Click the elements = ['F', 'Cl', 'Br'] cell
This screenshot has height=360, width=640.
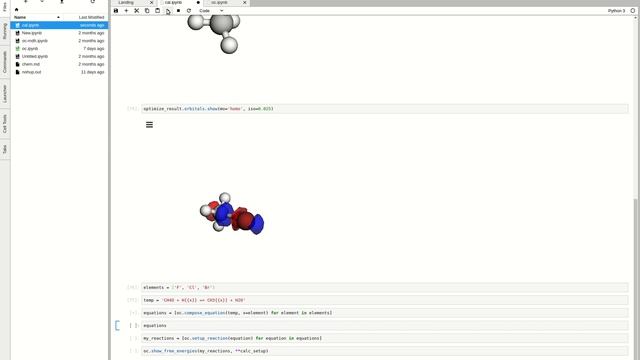[x=384, y=287]
